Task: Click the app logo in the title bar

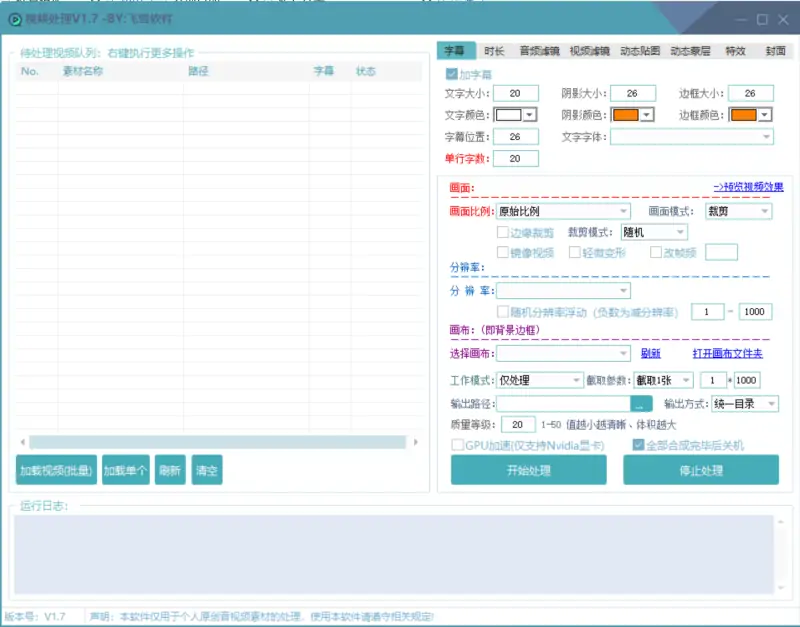Action: point(16,19)
